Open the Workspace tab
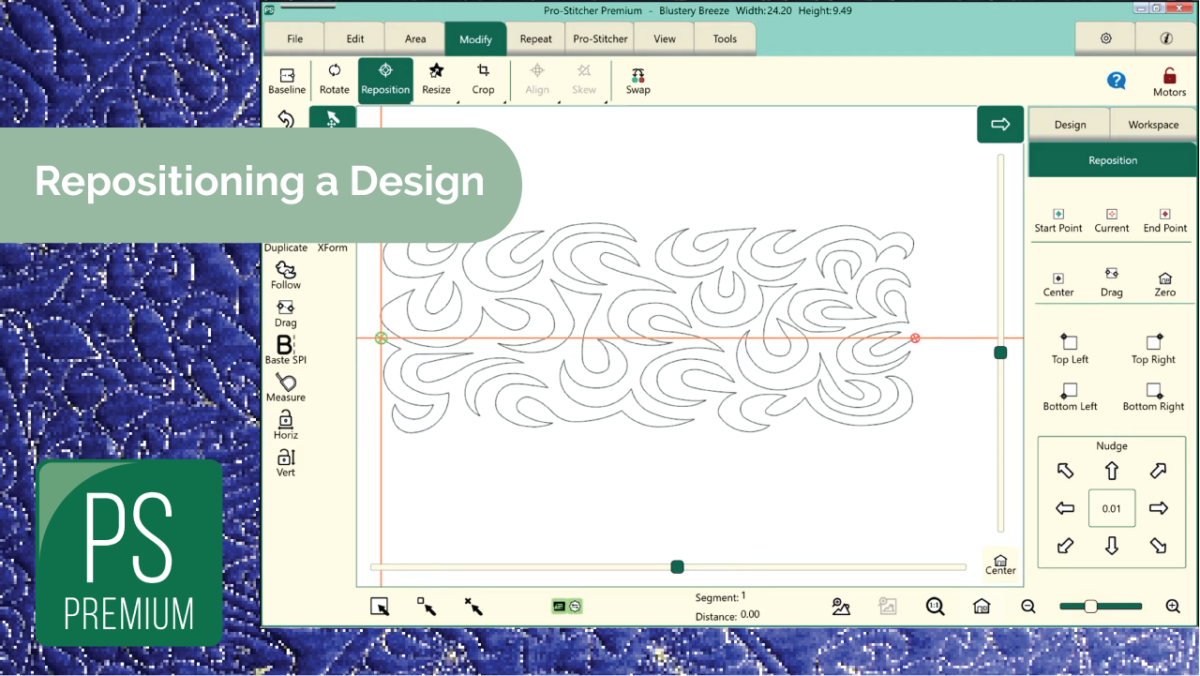This screenshot has width=1200, height=676. pos(1152,124)
